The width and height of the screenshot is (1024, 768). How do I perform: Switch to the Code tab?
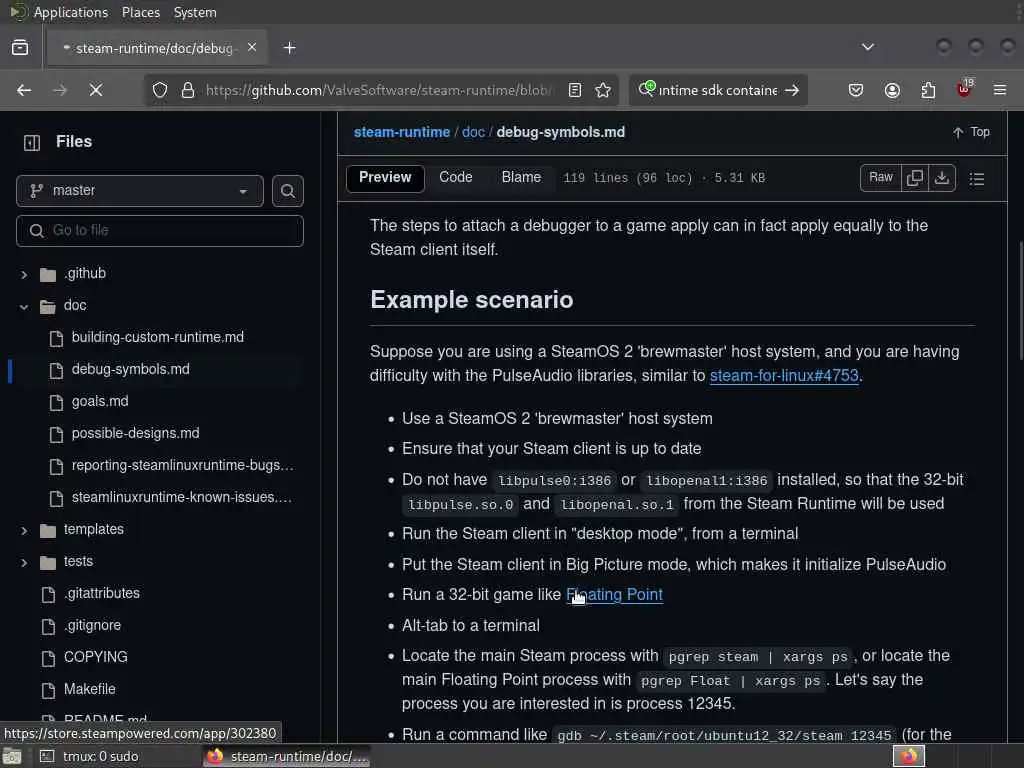(x=455, y=178)
